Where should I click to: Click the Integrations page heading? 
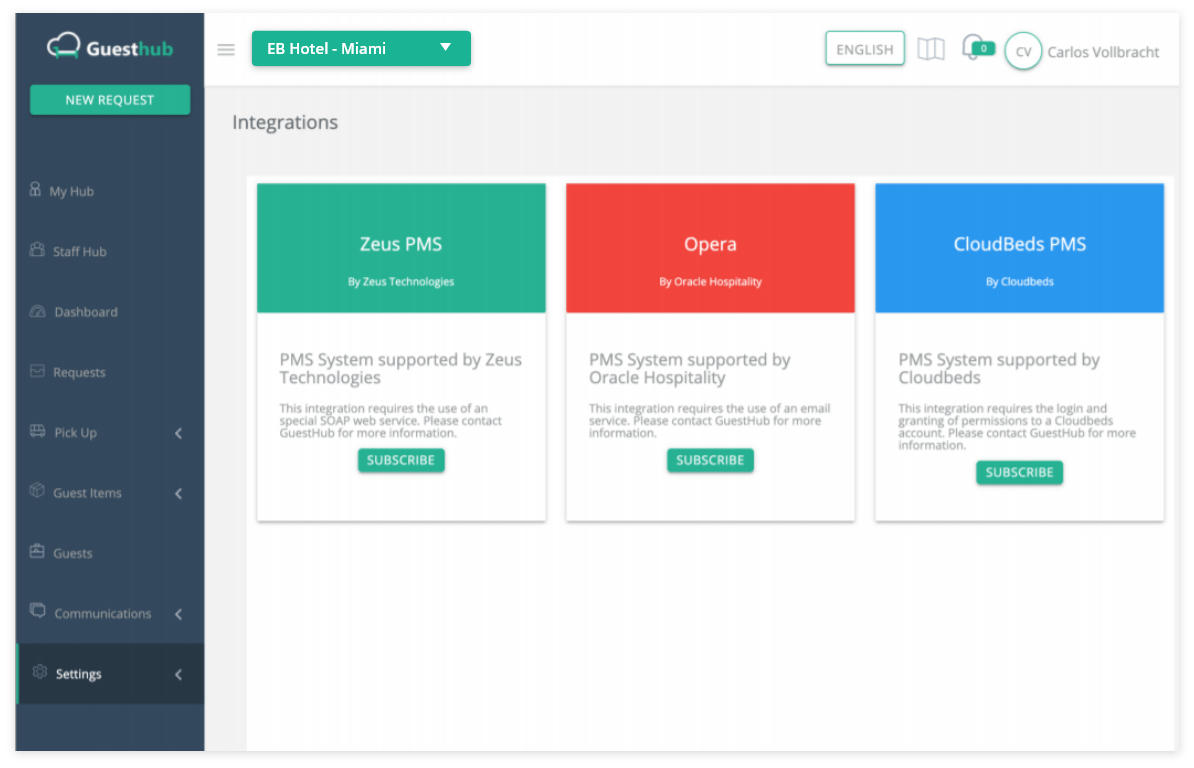[x=285, y=123]
